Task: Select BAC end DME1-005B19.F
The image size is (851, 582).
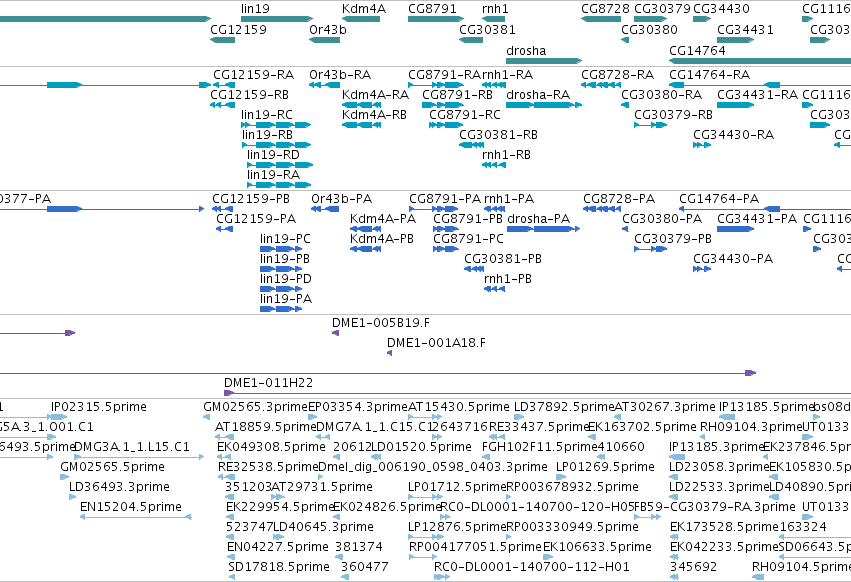Action: pyautogui.click(x=380, y=323)
